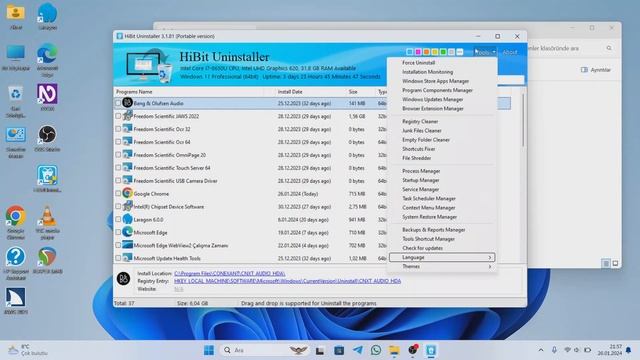This screenshot has height=360, width=640.
Task: Check the Bang & Olufsen Audio checkbox
Action: pyautogui.click(x=118, y=103)
